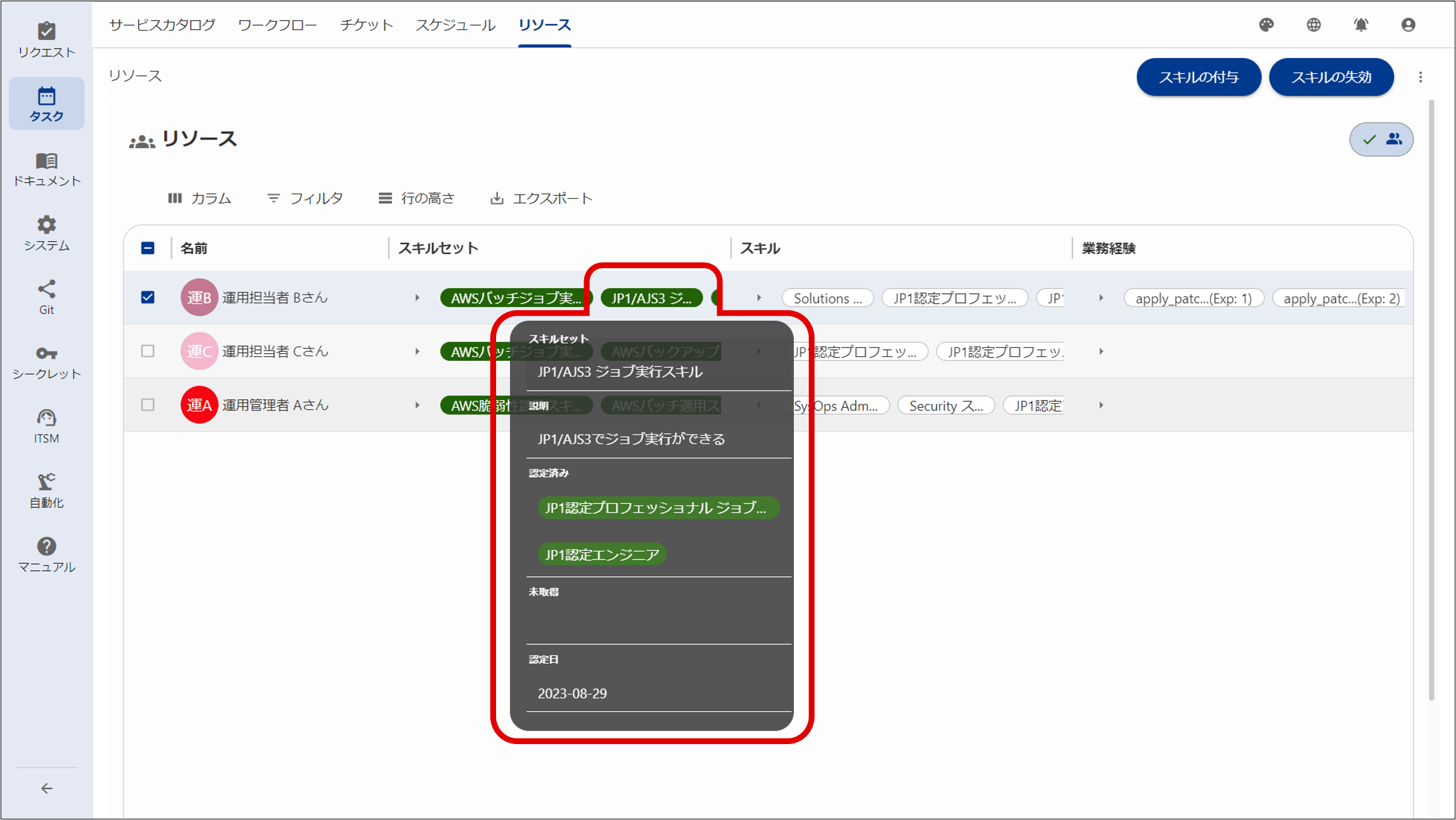Open the Git section from the sidebar

coord(46,296)
